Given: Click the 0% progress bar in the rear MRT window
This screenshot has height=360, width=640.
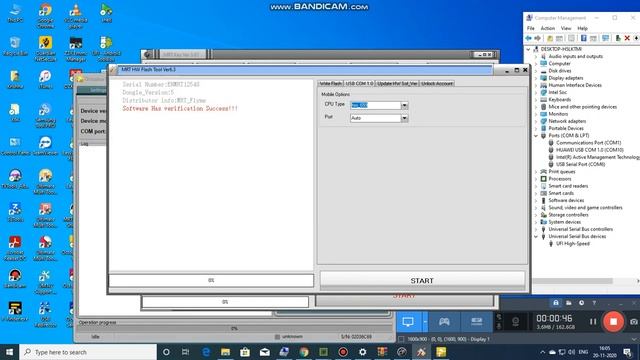Looking at the screenshot, I should pyautogui.click(x=225, y=302).
